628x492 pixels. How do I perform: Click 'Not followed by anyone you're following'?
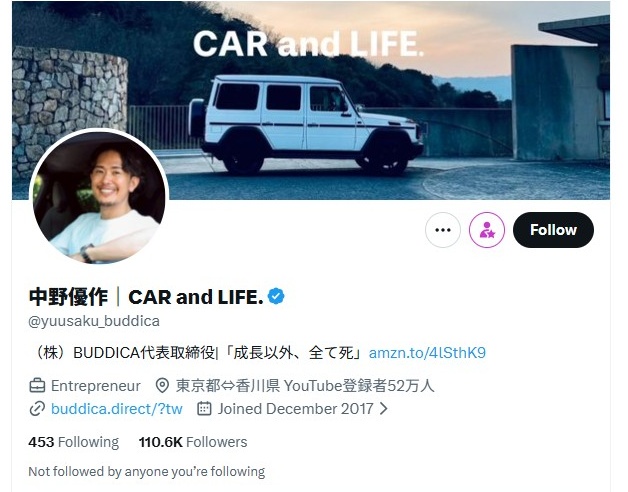point(147,472)
